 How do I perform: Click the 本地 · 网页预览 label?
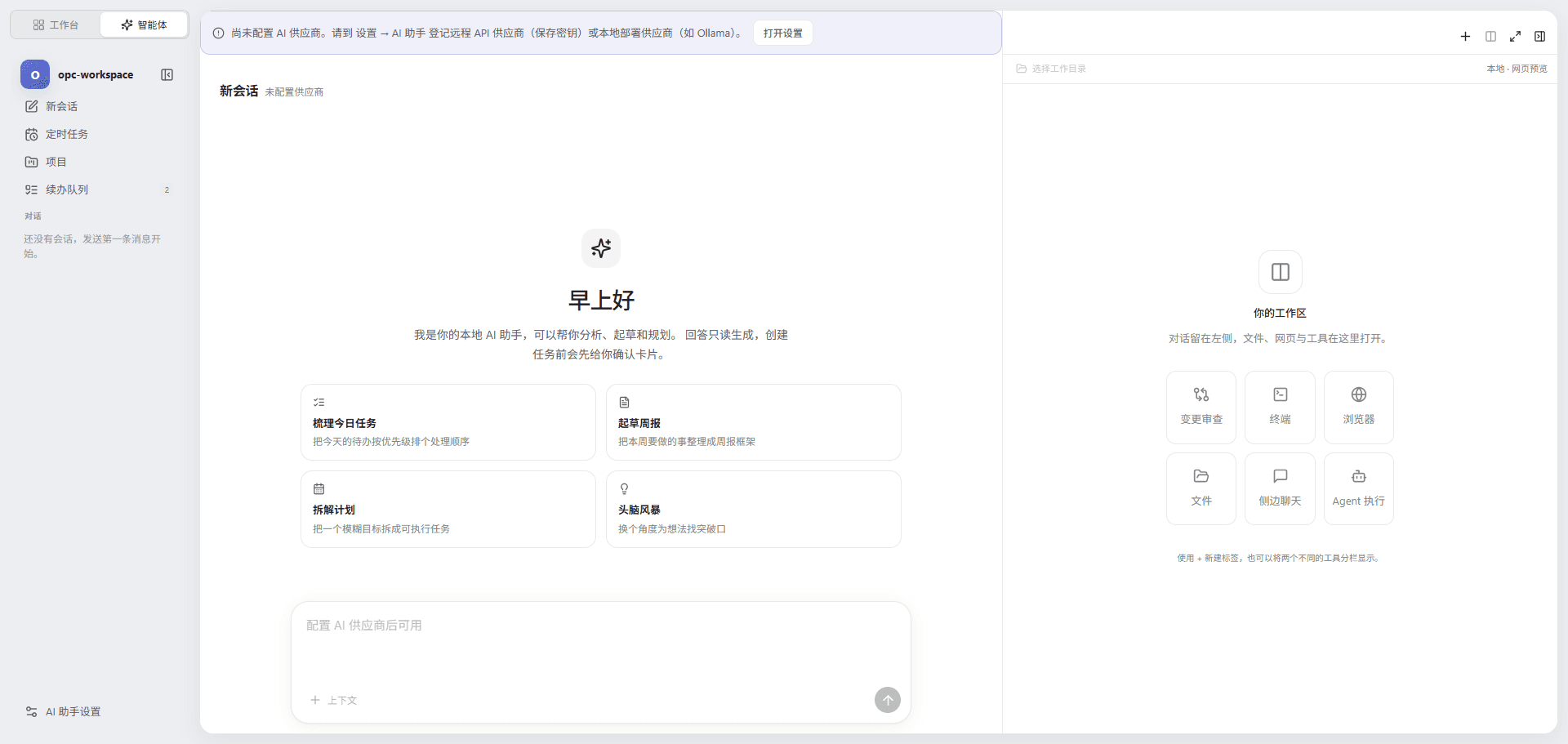coord(1517,69)
